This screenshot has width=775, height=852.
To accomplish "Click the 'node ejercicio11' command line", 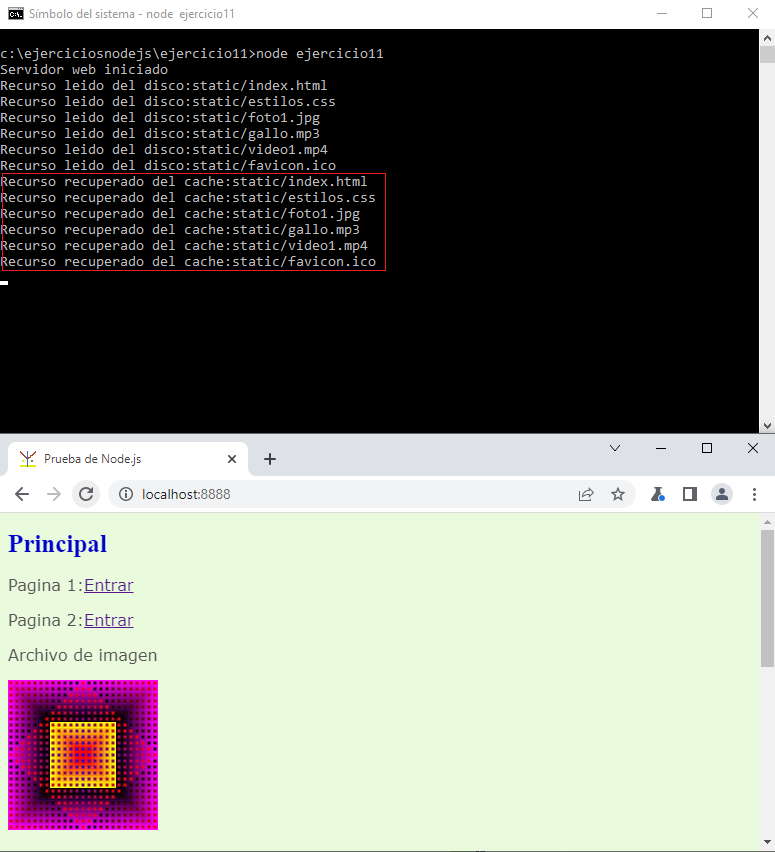I will point(192,54).
